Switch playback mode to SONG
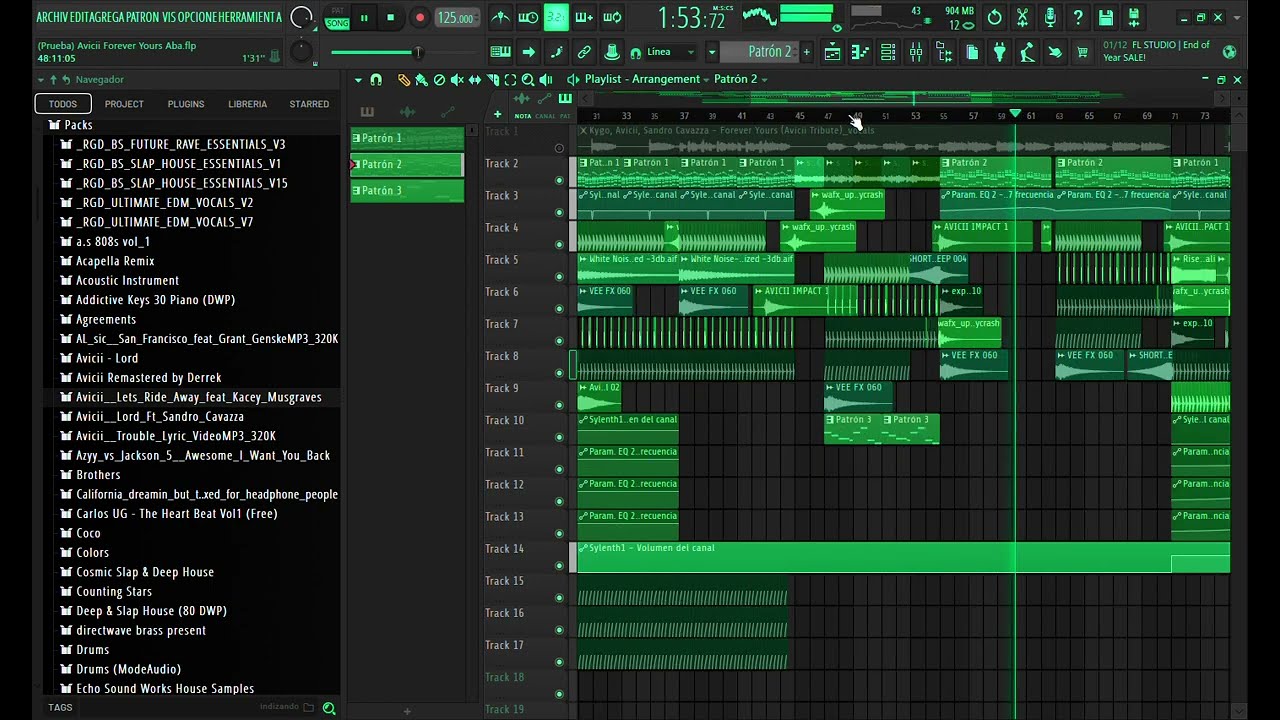 click(337, 23)
